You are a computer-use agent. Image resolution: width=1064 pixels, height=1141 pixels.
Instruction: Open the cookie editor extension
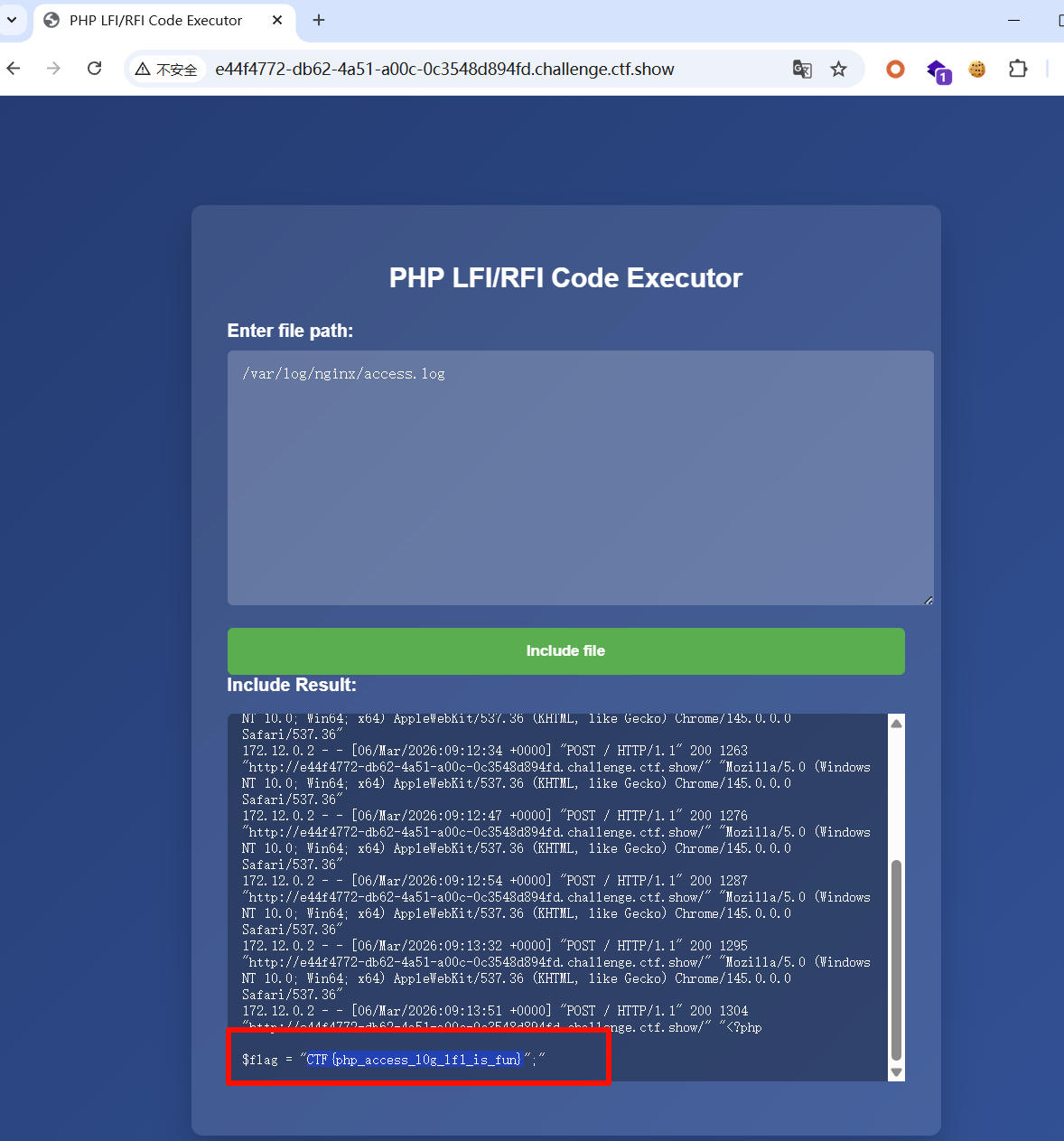coord(977,69)
